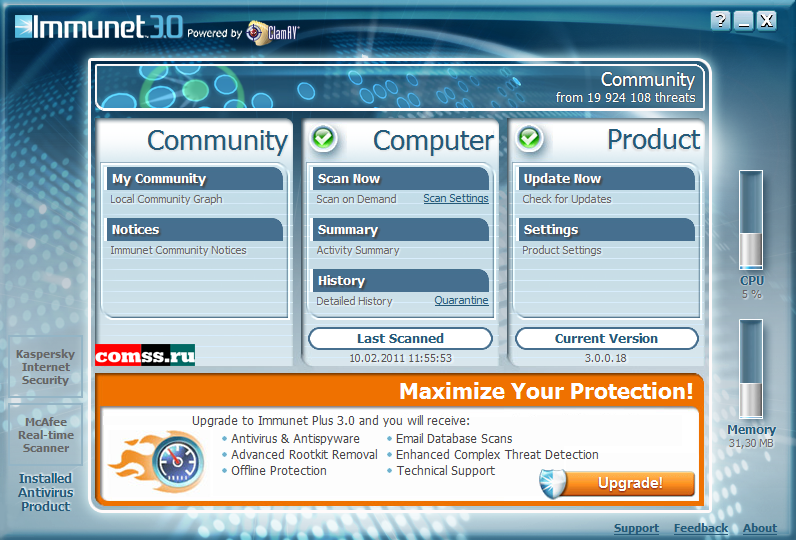The height and width of the screenshot is (540, 796).
Task: Click 'Check for Updates' text
Action: coord(567,199)
